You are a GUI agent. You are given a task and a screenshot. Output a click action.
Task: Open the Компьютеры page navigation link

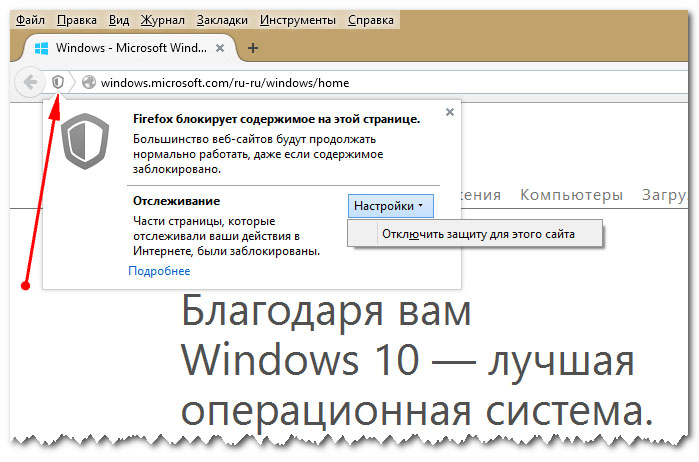click(571, 194)
